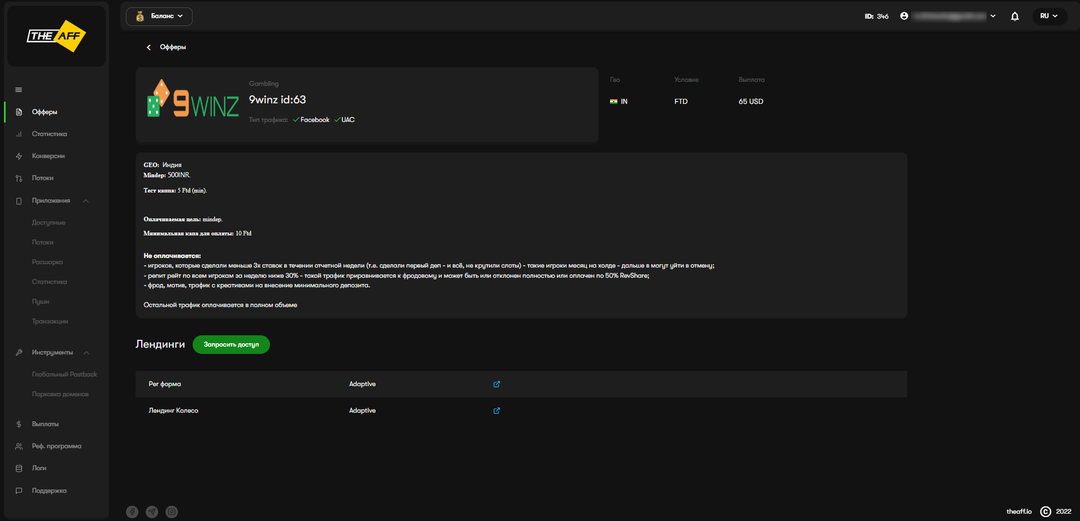Open the Telegram social icon in footer

pos(152,511)
